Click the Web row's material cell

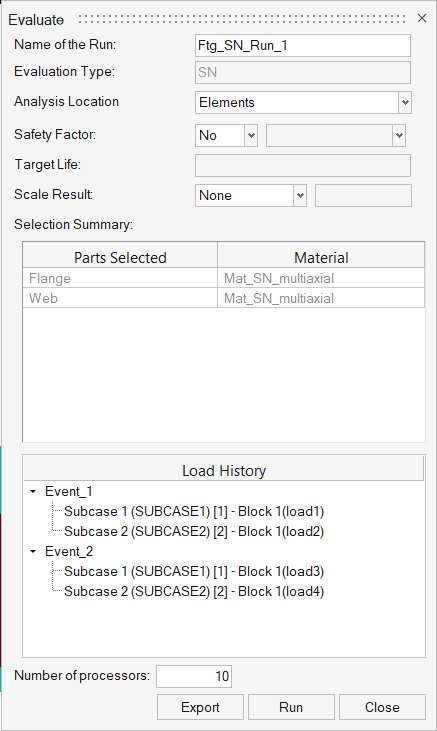click(x=321, y=298)
